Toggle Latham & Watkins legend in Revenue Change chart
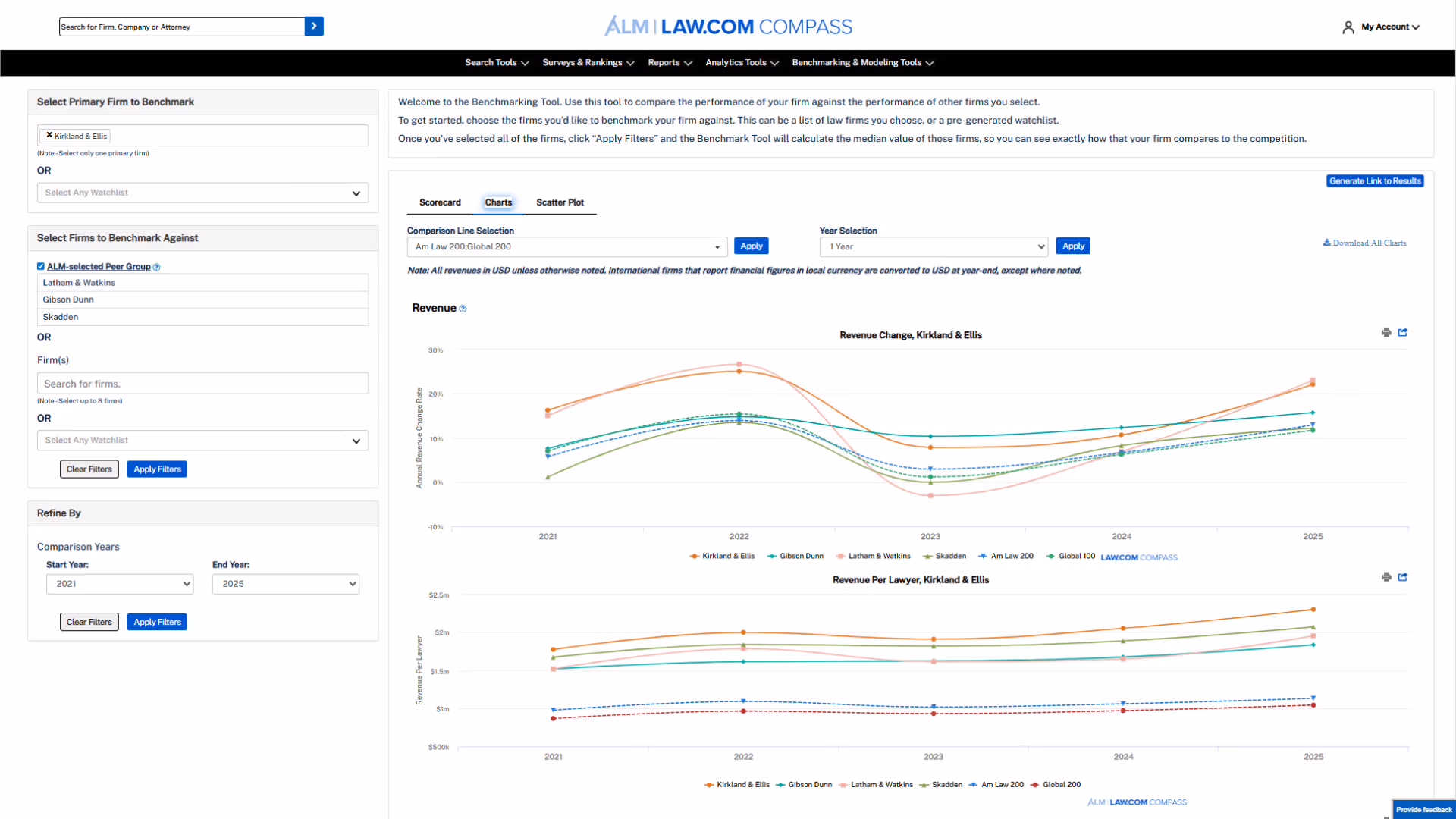This screenshot has width=1456, height=819. [873, 556]
